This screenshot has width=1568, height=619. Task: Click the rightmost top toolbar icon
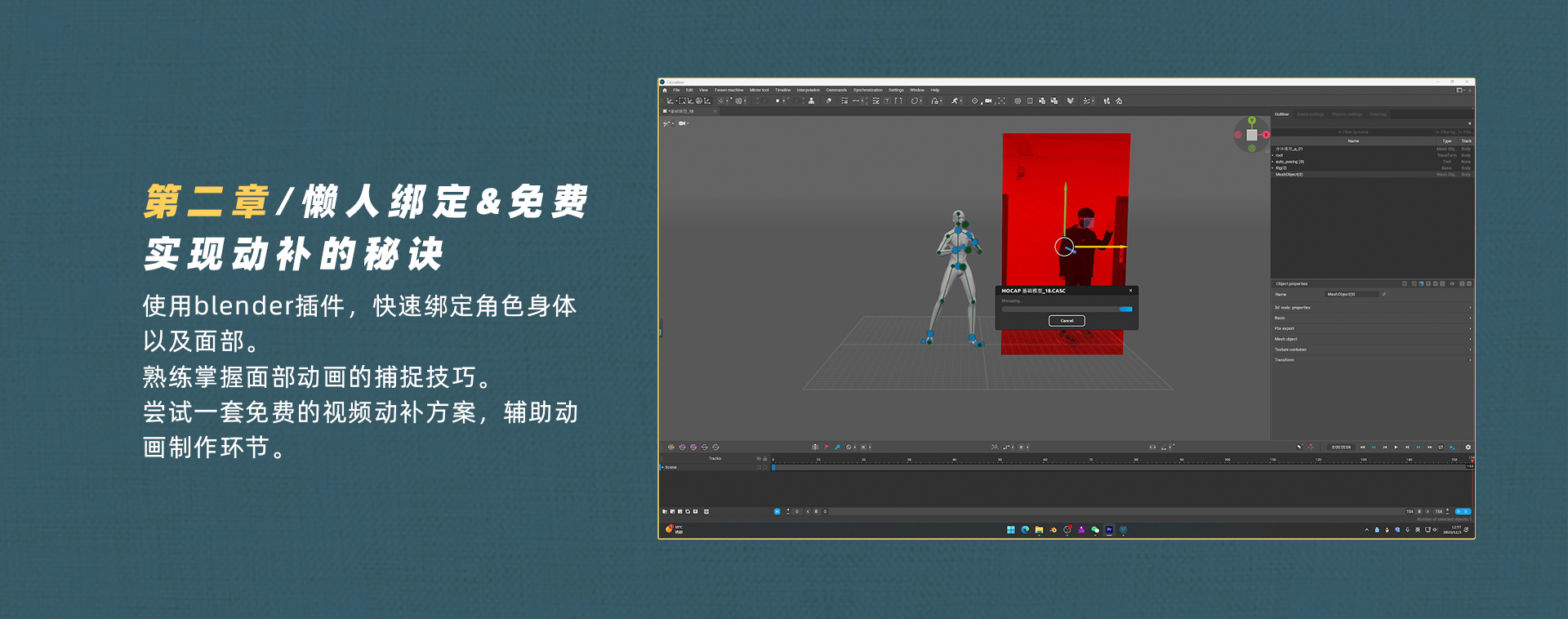tap(1119, 101)
